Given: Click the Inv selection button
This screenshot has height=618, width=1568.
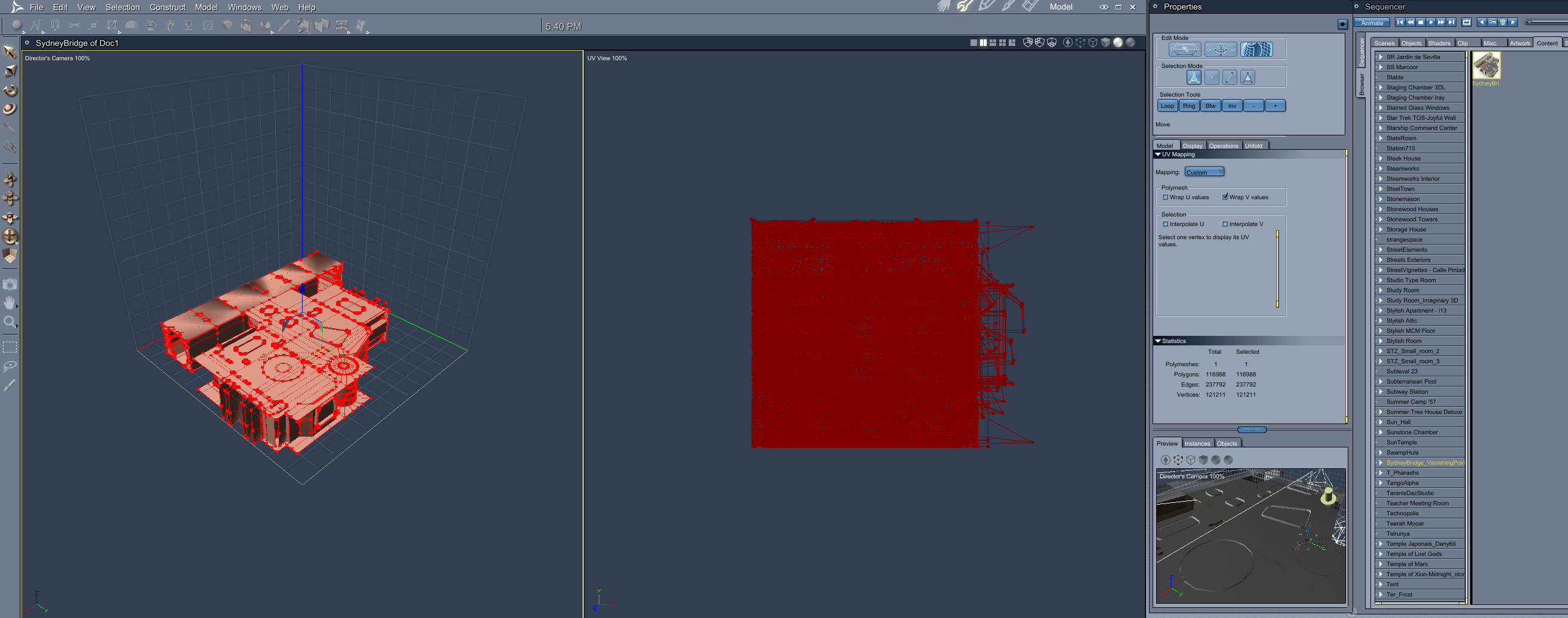Looking at the screenshot, I should pos(1232,106).
